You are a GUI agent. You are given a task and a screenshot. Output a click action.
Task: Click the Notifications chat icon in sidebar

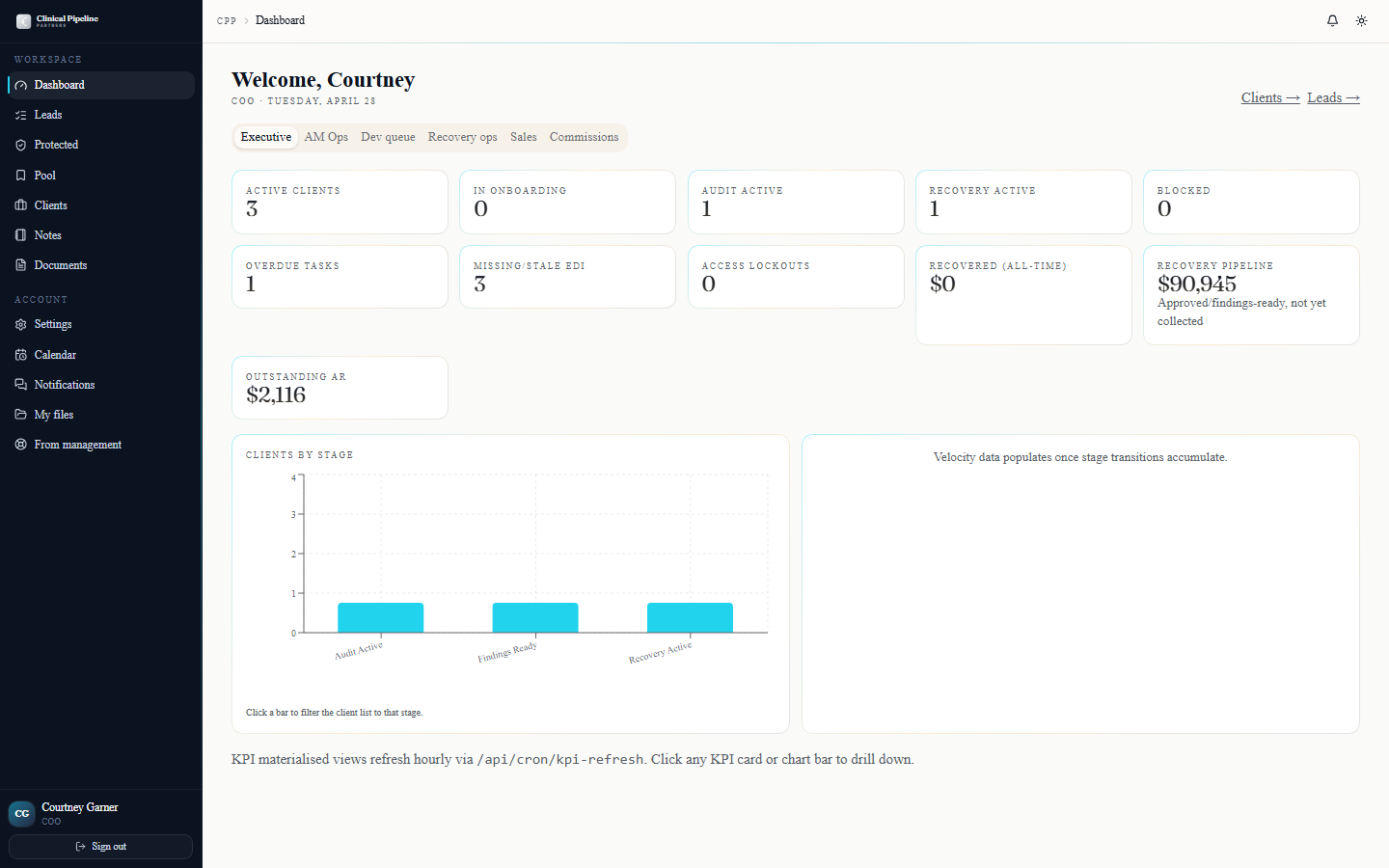[21, 385]
